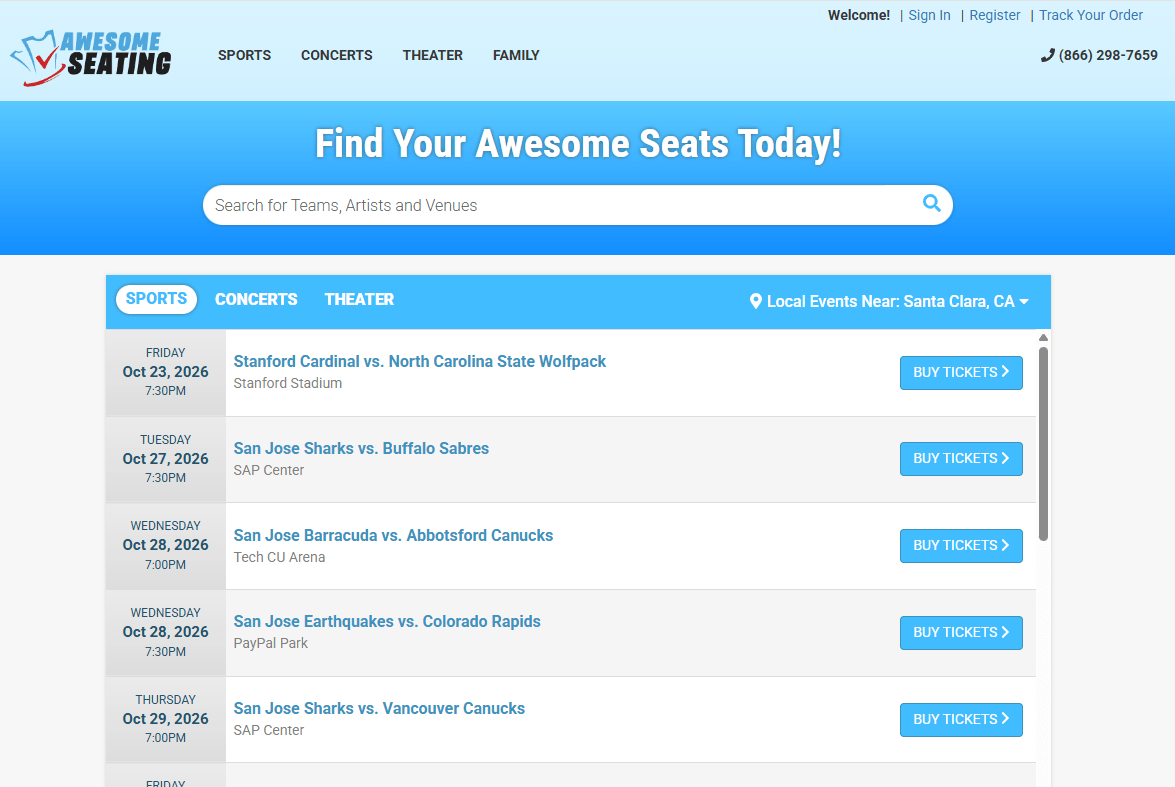The image size is (1175, 787).
Task: Open Stanford Cardinal vs. North Carolina State Wolfpack
Action: coord(420,361)
